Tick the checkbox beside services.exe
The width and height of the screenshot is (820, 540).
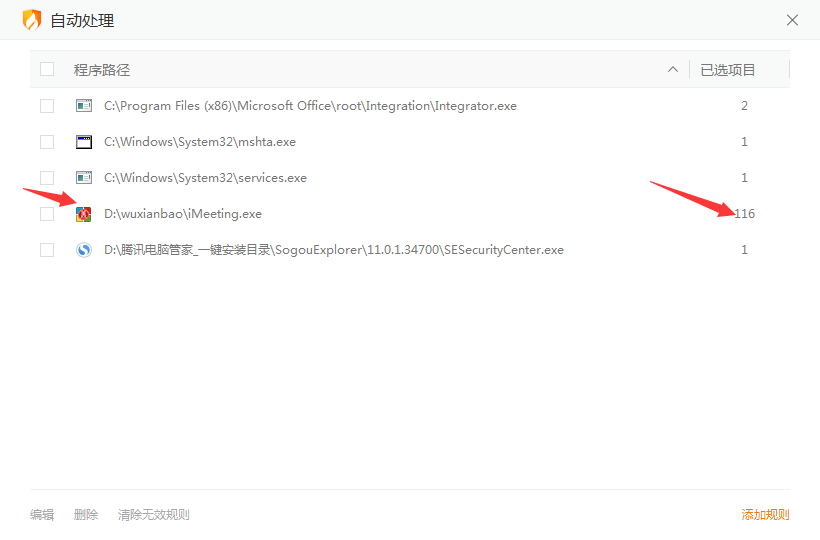tap(47, 178)
